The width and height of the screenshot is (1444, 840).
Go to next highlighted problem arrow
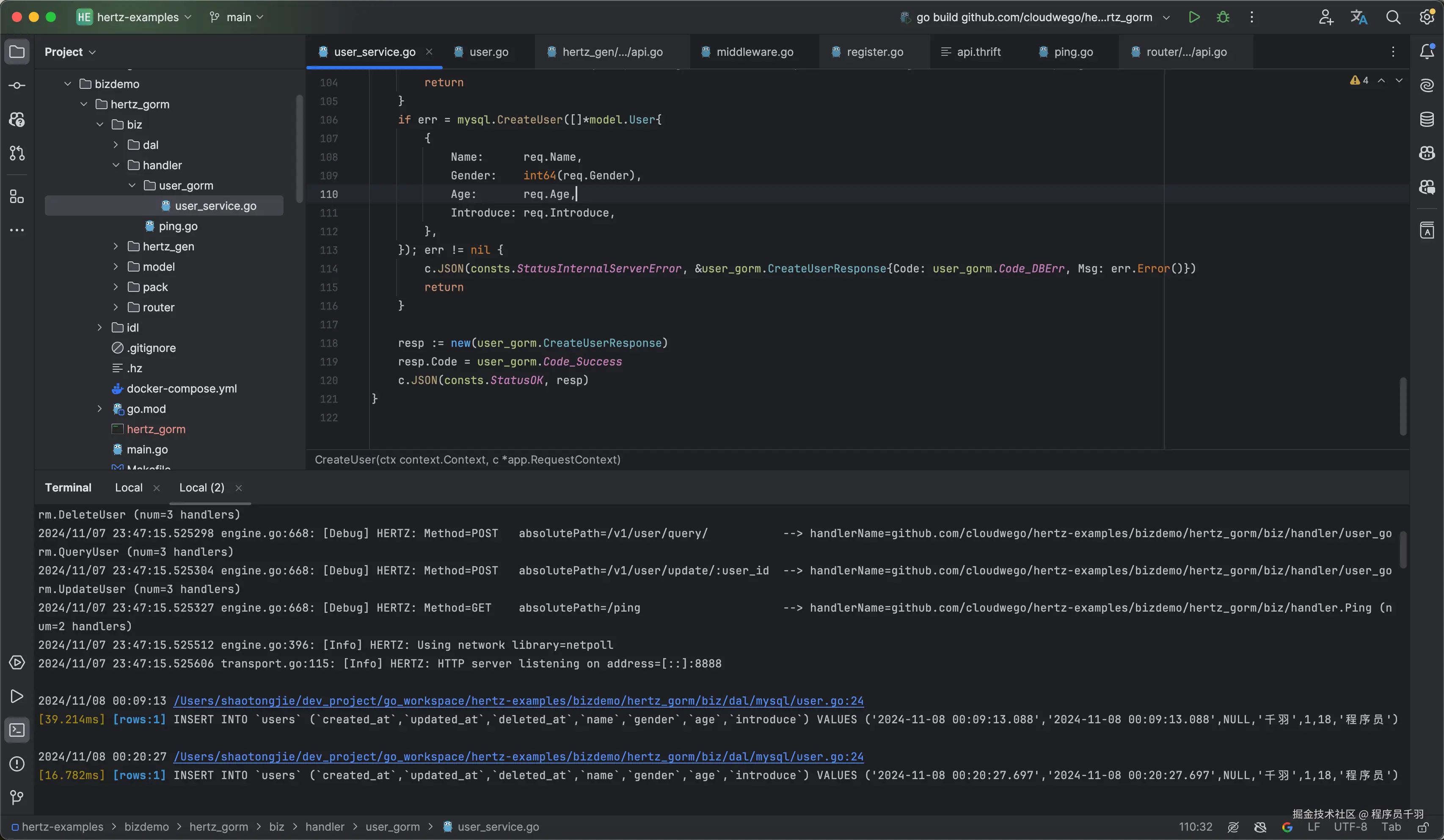pos(1399,80)
